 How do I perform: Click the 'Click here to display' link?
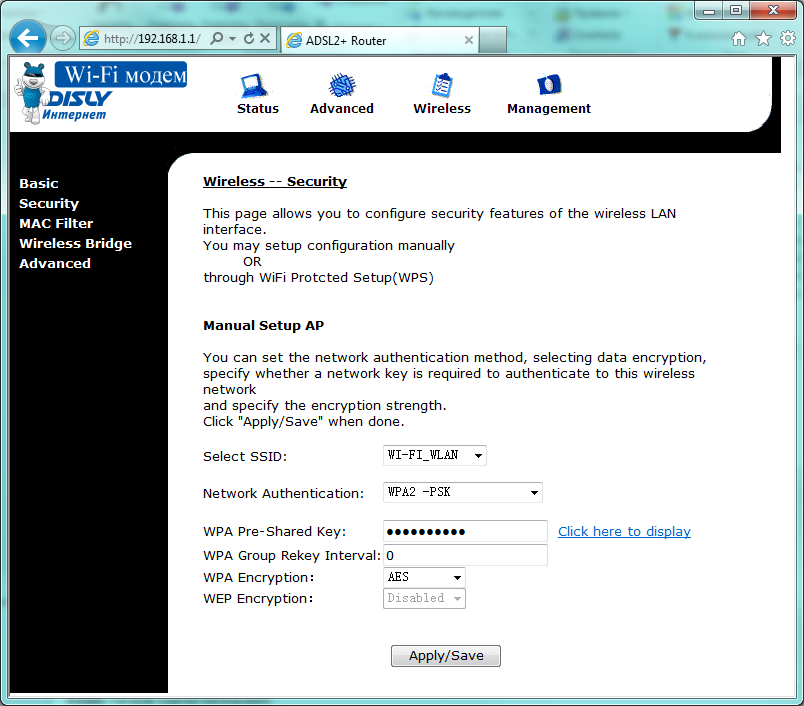coord(624,531)
